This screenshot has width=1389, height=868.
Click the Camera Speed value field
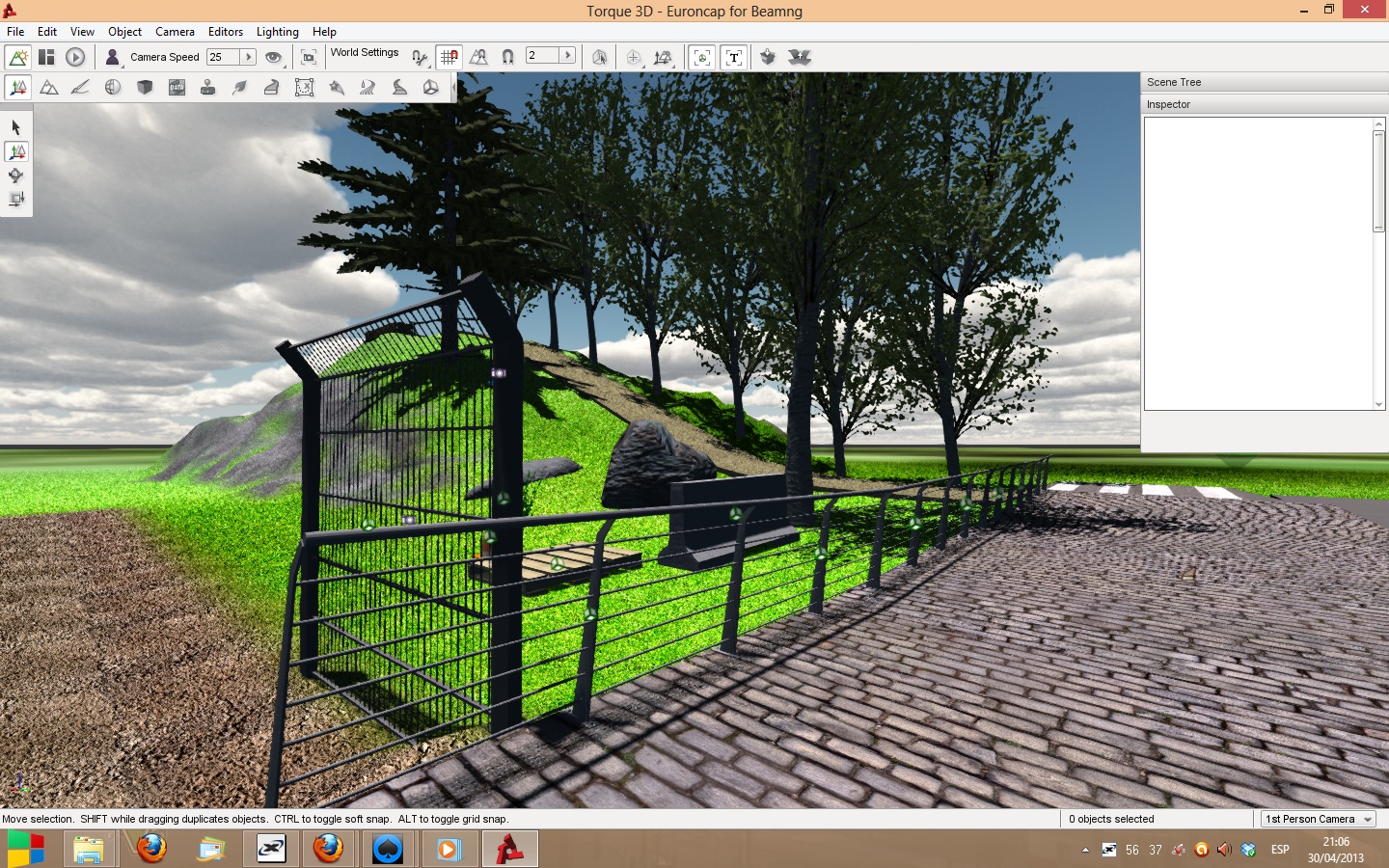[223, 57]
